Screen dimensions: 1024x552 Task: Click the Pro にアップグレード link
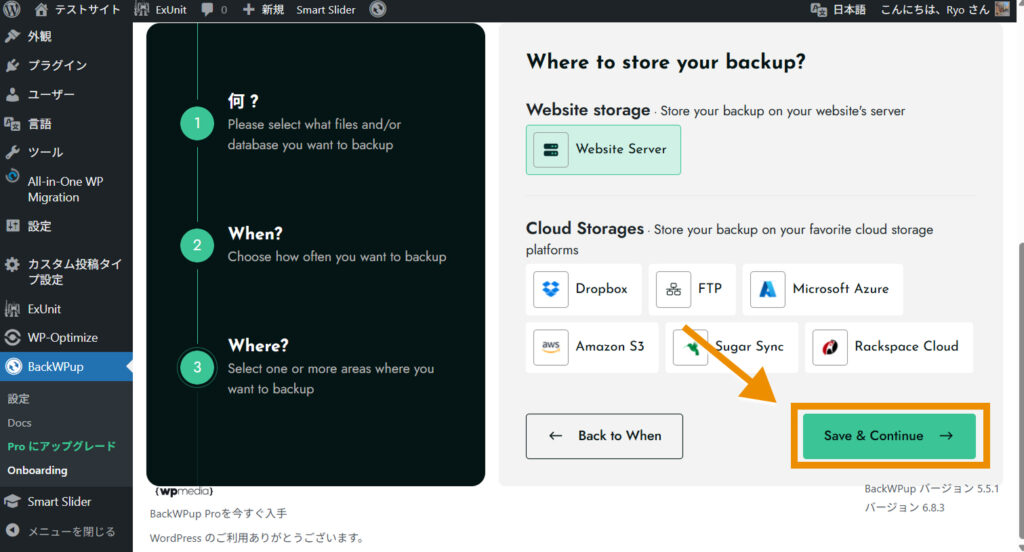tap(61, 446)
